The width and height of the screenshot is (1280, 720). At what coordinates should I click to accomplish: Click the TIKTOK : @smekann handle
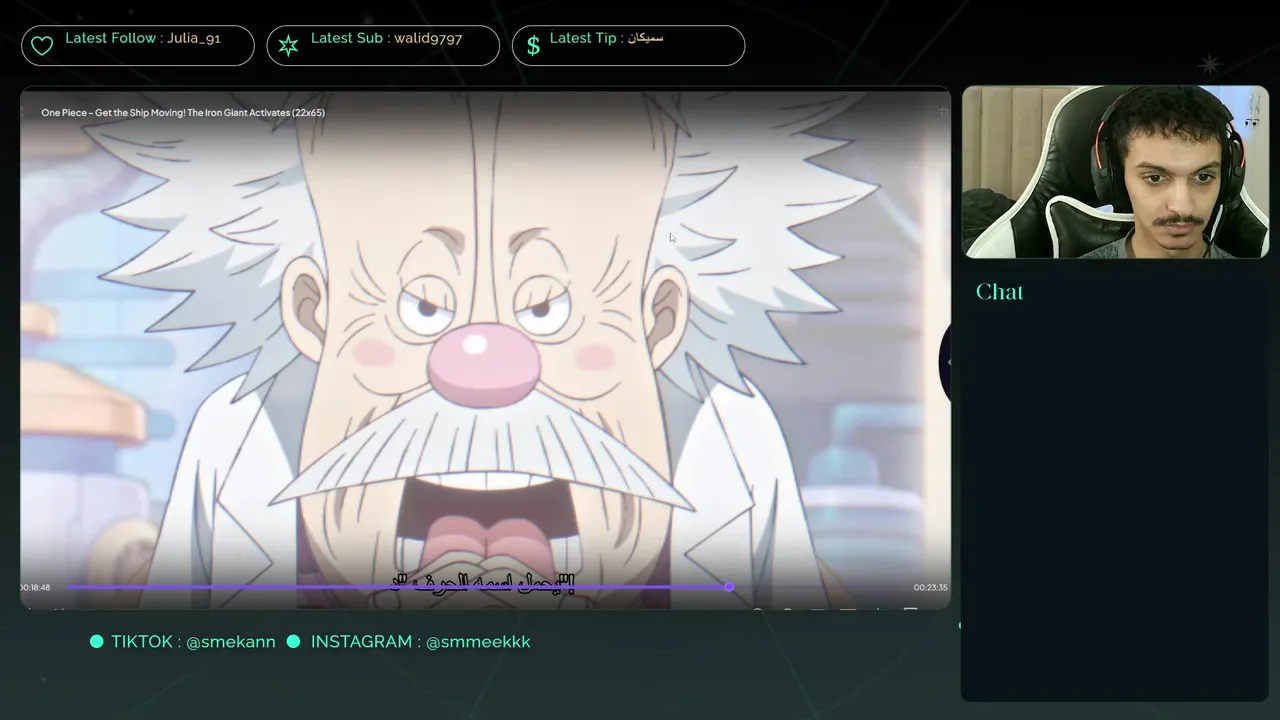click(193, 642)
